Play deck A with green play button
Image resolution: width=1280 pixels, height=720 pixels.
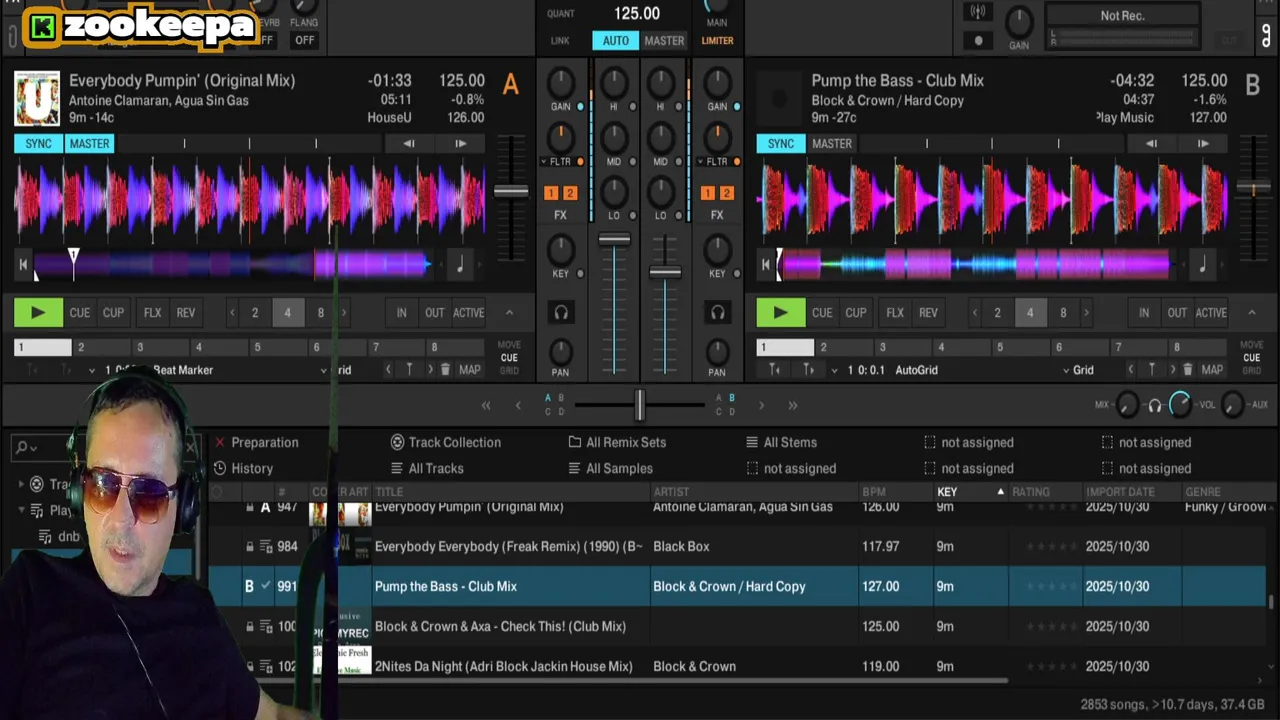click(38, 313)
